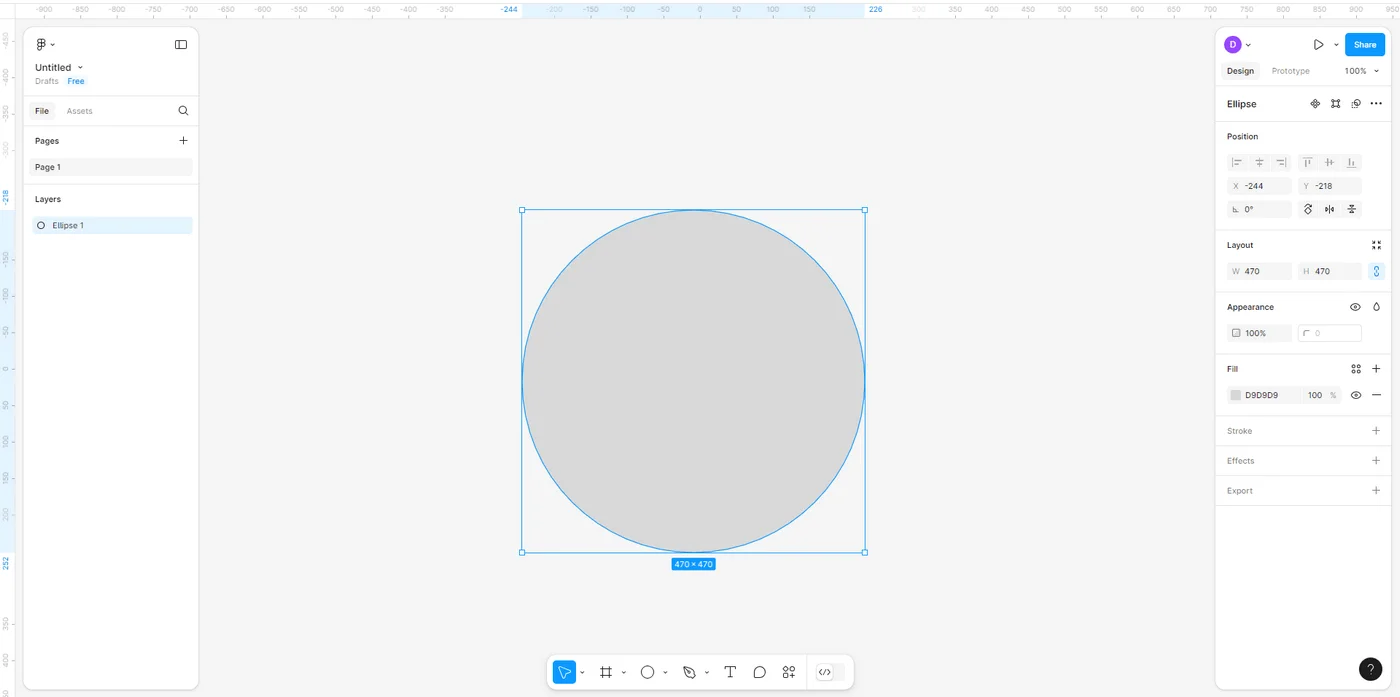Select the Frame tool

tap(606, 672)
